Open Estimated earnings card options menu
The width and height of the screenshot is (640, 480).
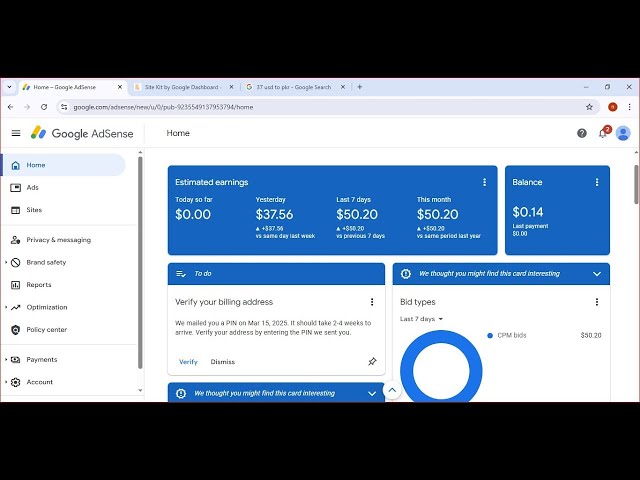tap(484, 182)
